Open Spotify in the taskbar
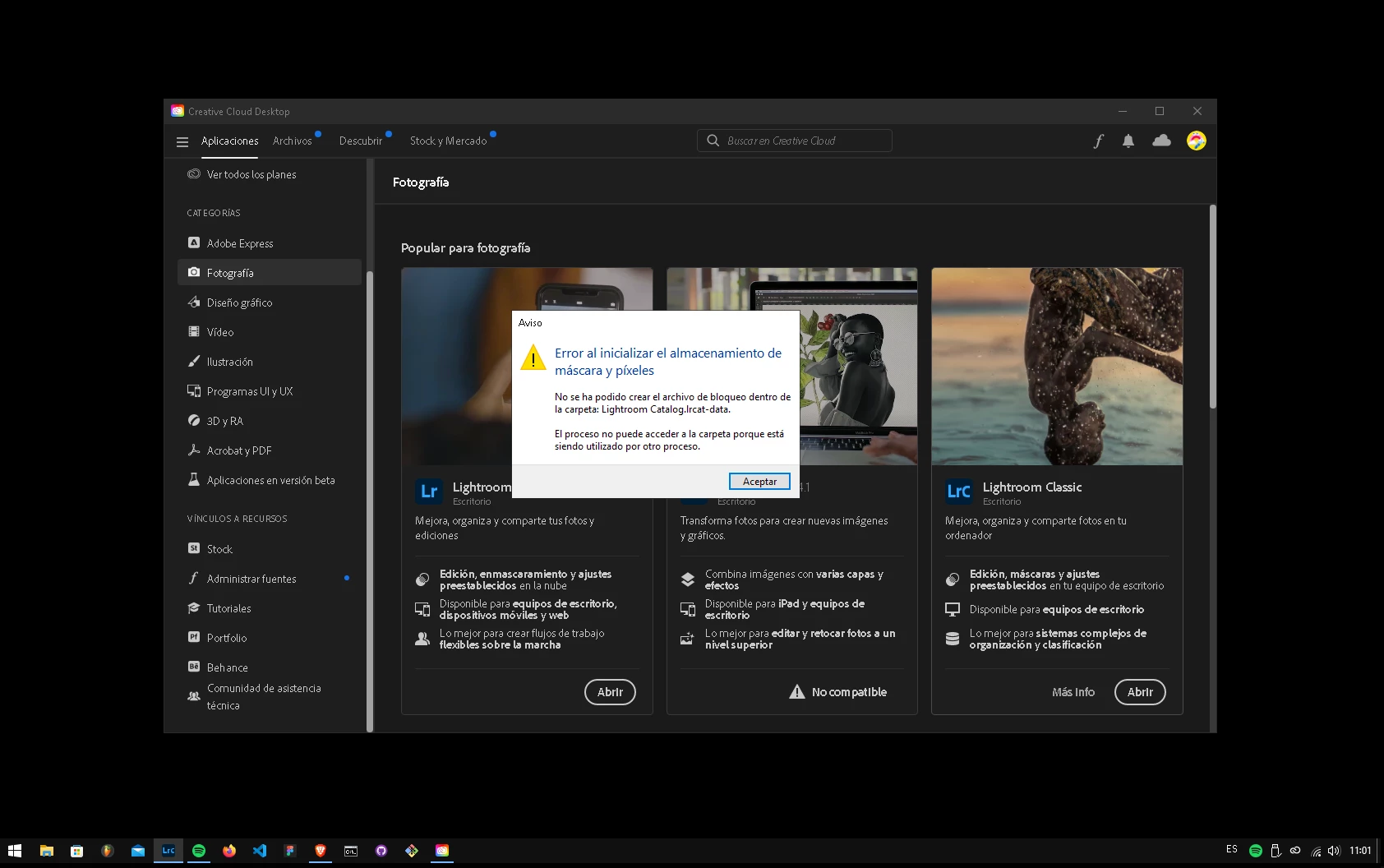 click(199, 851)
